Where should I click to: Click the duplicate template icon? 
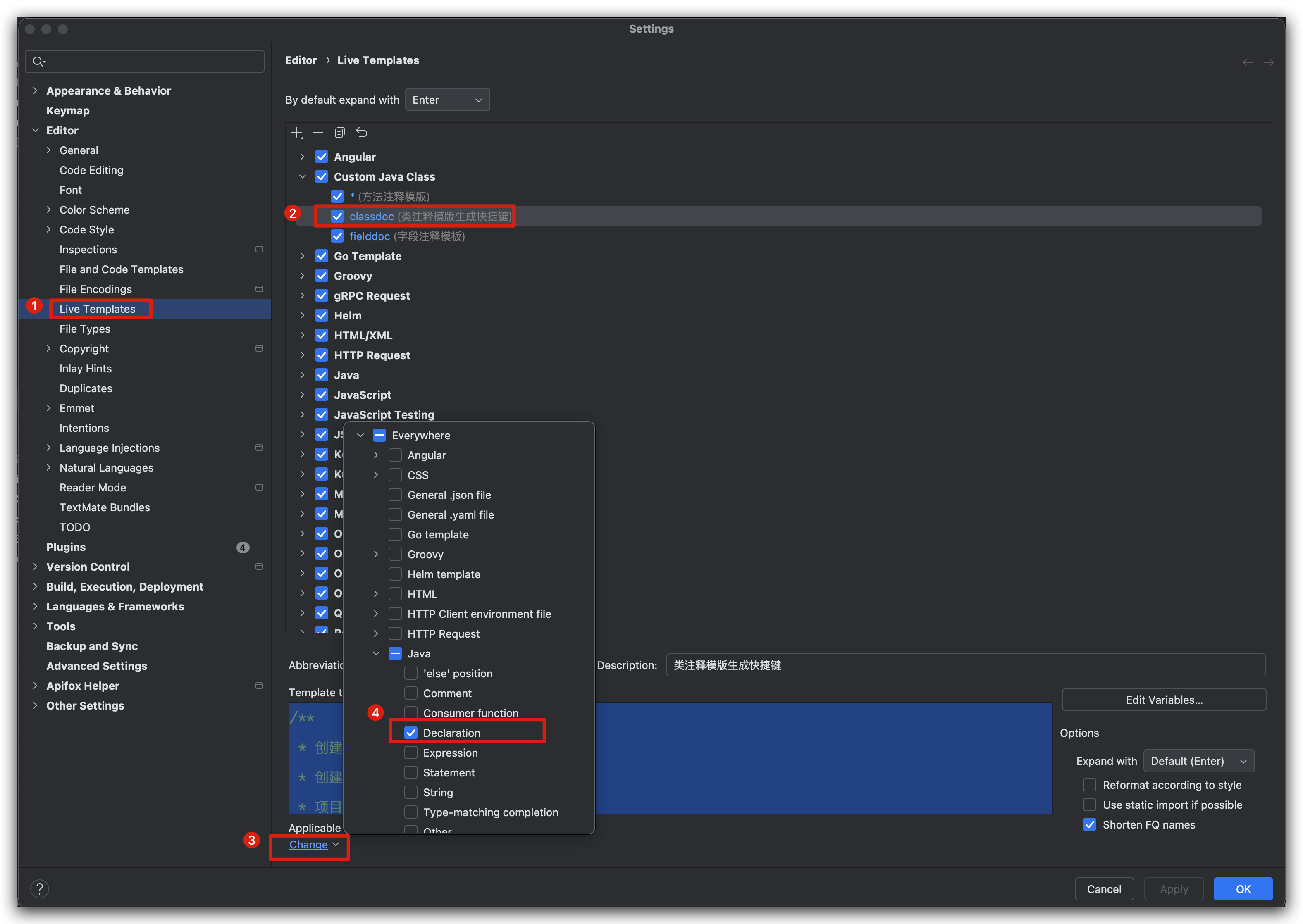pyautogui.click(x=339, y=133)
